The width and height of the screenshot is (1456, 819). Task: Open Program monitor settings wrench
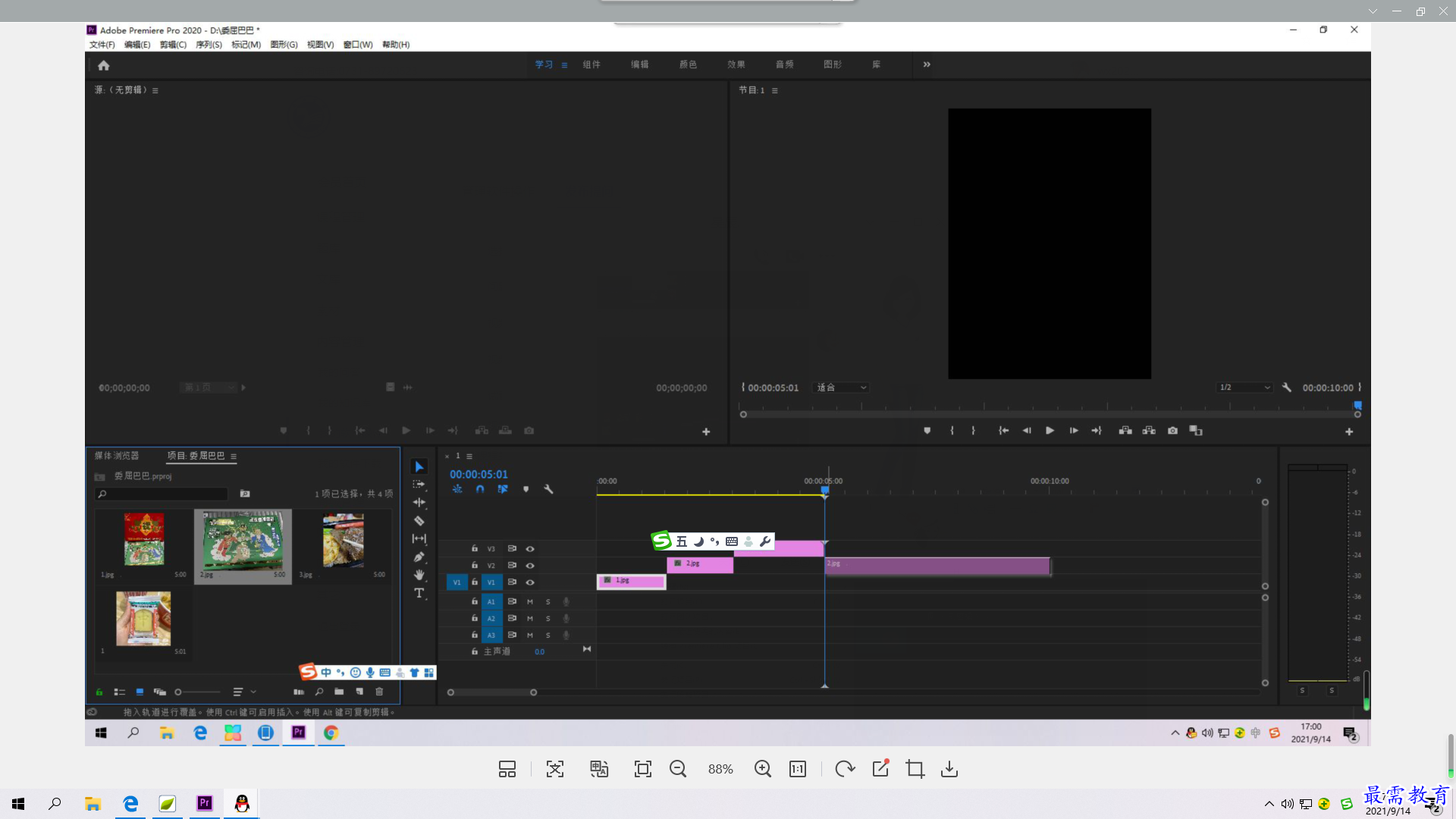point(1287,388)
